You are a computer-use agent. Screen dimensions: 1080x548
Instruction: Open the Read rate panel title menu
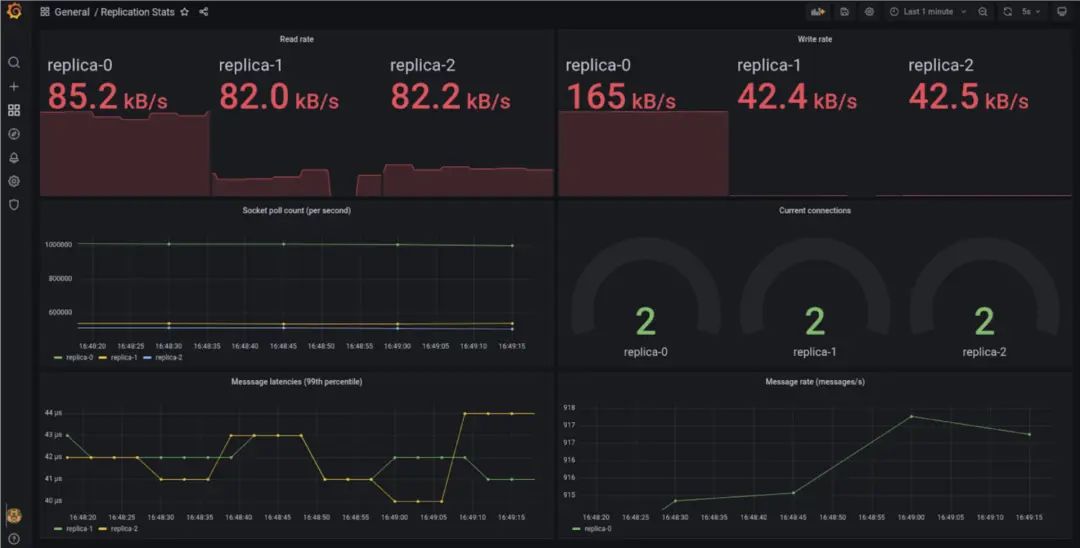tap(297, 39)
